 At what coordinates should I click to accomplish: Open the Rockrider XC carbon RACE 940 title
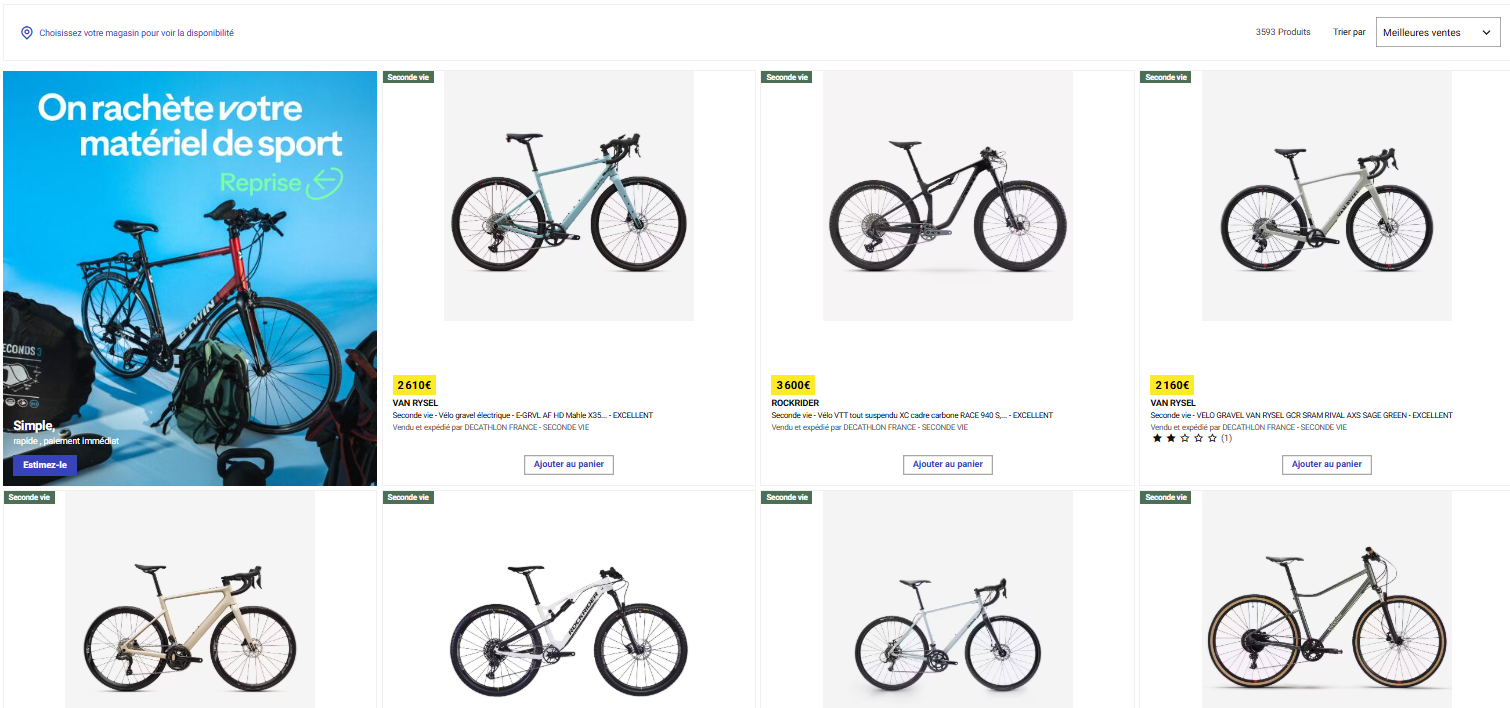[911, 415]
